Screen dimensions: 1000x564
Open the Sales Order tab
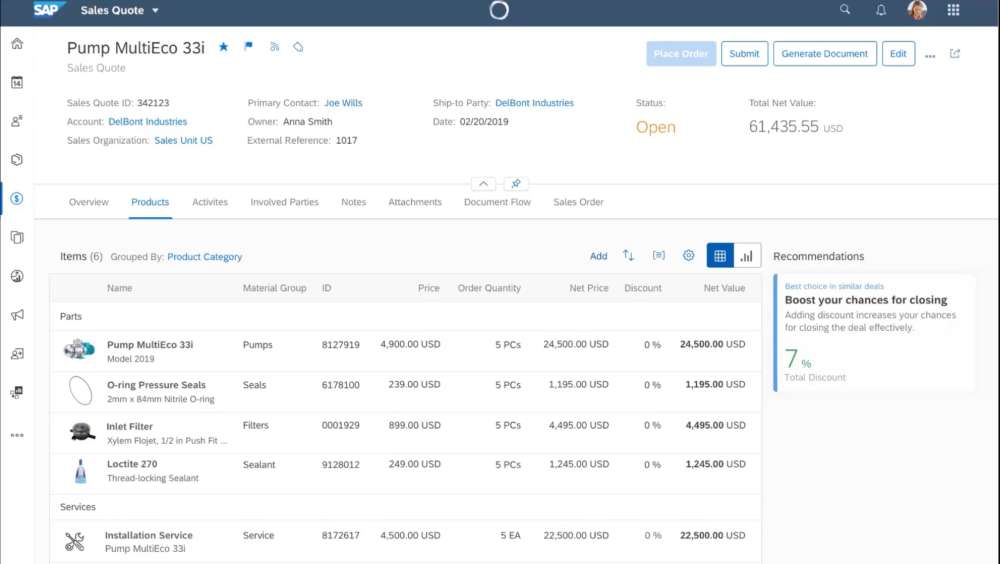578,202
